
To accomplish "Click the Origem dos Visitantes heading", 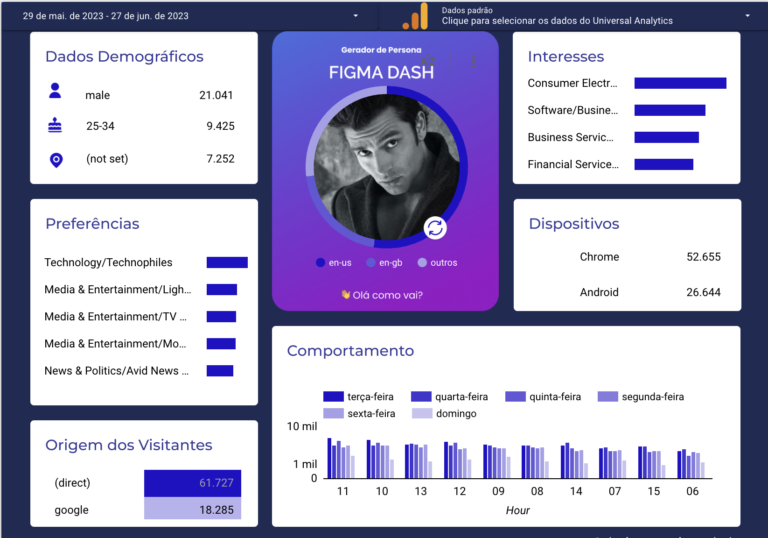I will (x=129, y=445).
